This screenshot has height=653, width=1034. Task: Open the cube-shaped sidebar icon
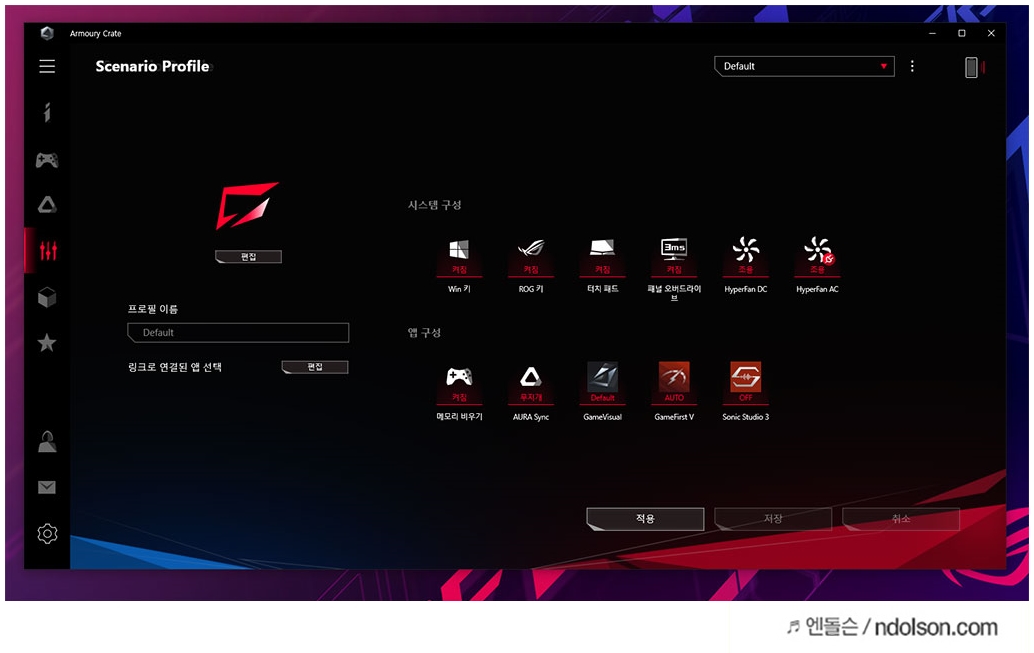coord(47,297)
